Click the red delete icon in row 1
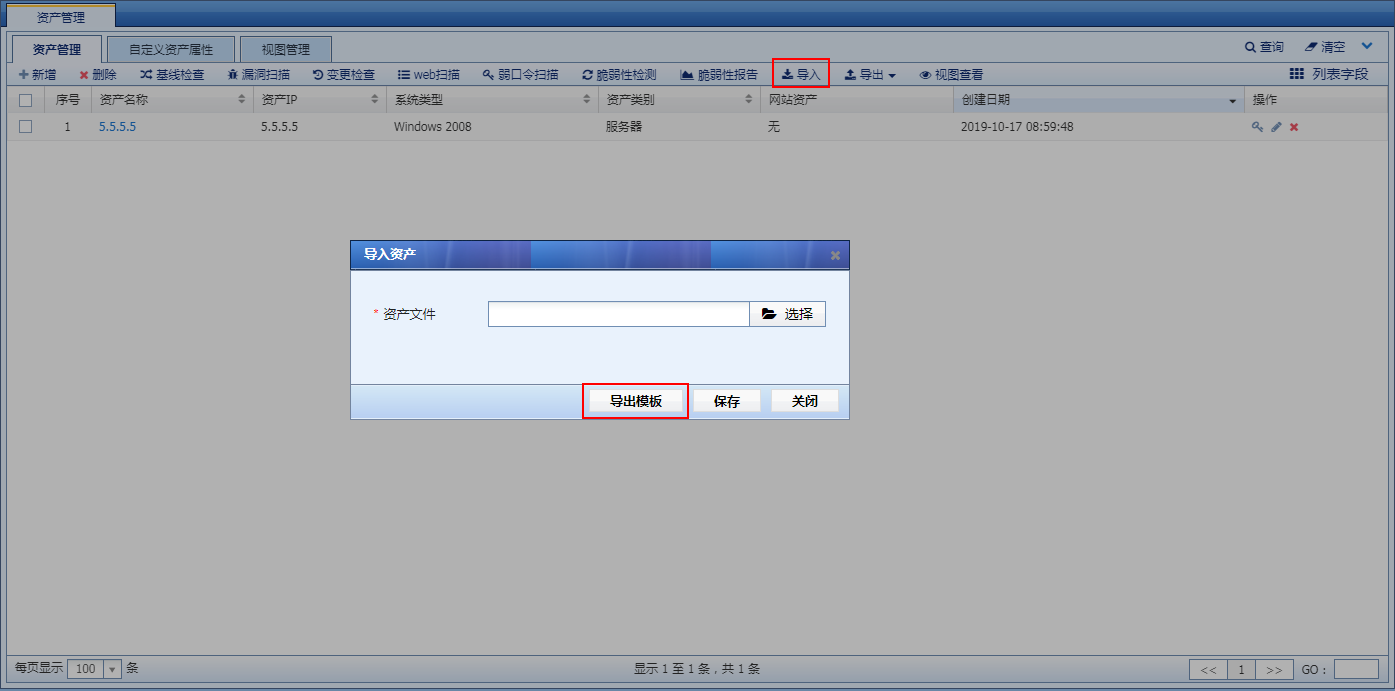This screenshot has width=1395, height=691. click(x=1294, y=127)
